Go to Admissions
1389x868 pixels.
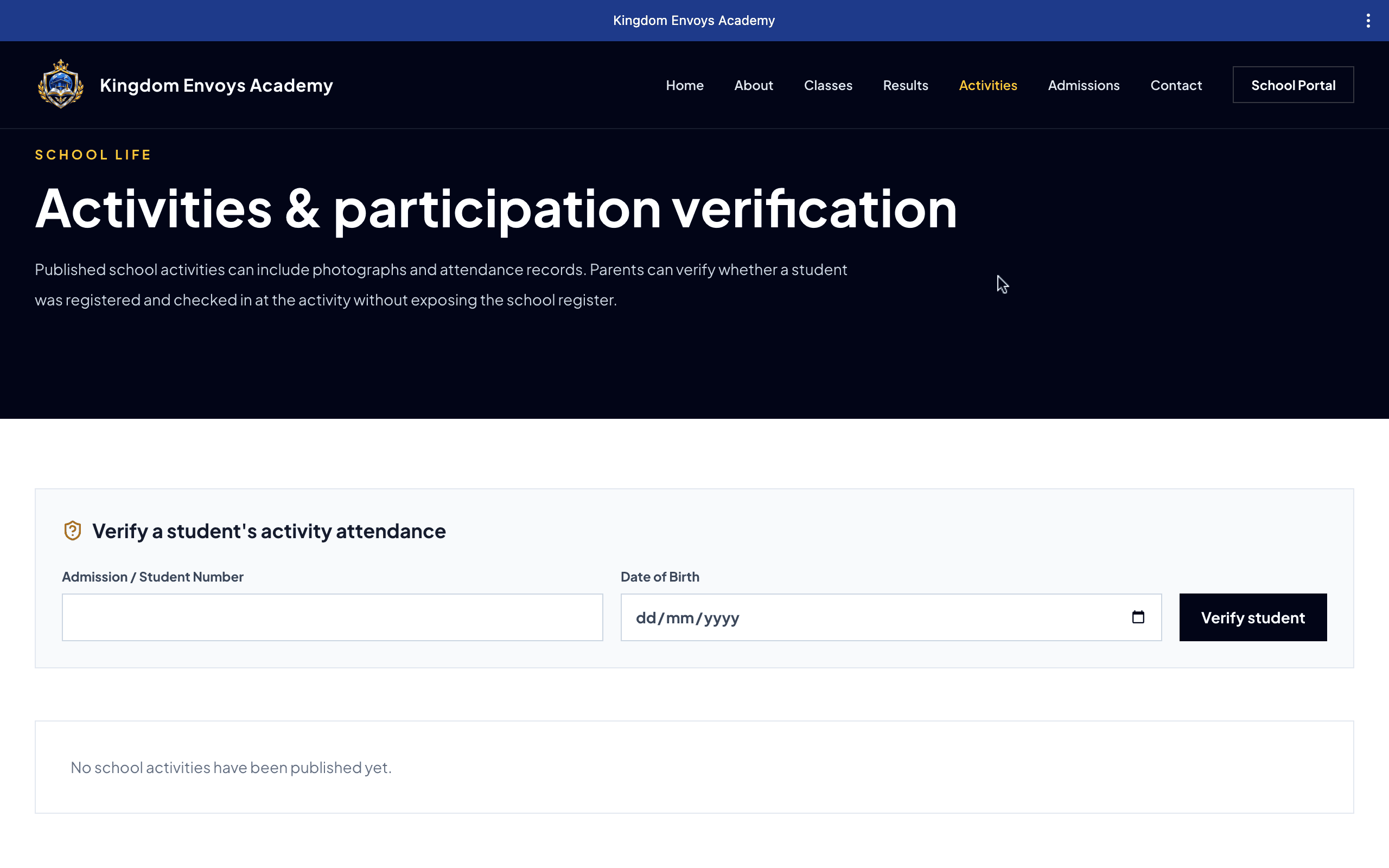pos(1084,85)
